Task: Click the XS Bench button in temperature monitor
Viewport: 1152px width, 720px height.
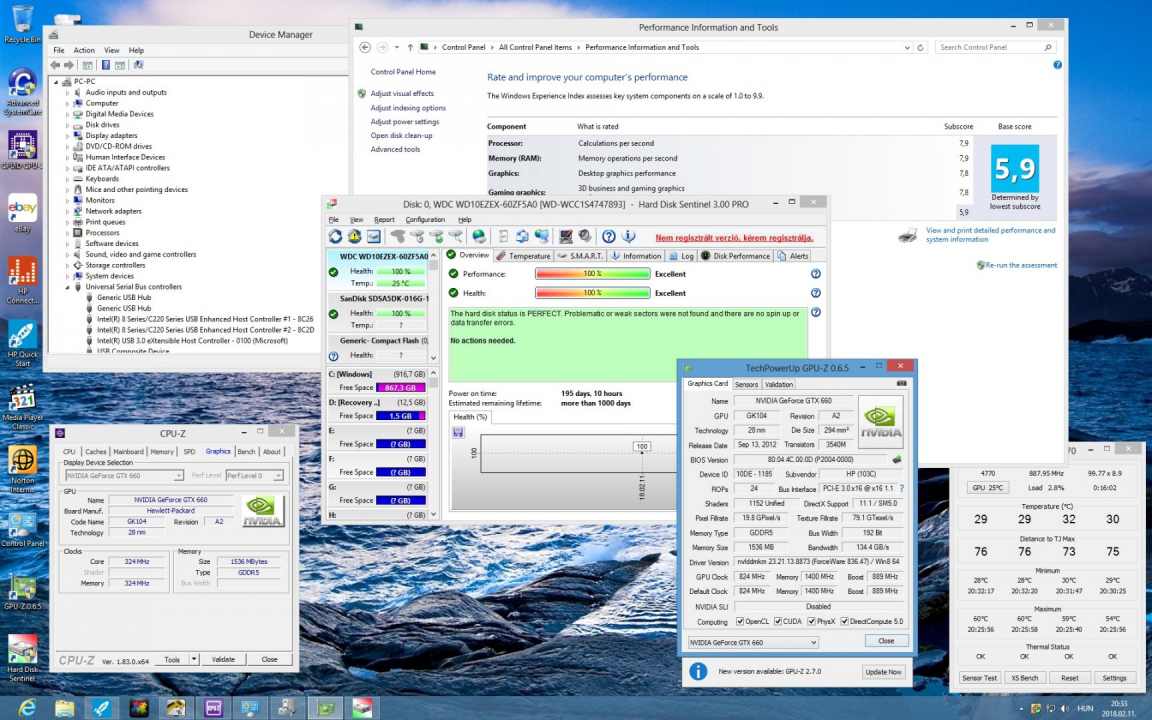Action: click(x=1024, y=677)
